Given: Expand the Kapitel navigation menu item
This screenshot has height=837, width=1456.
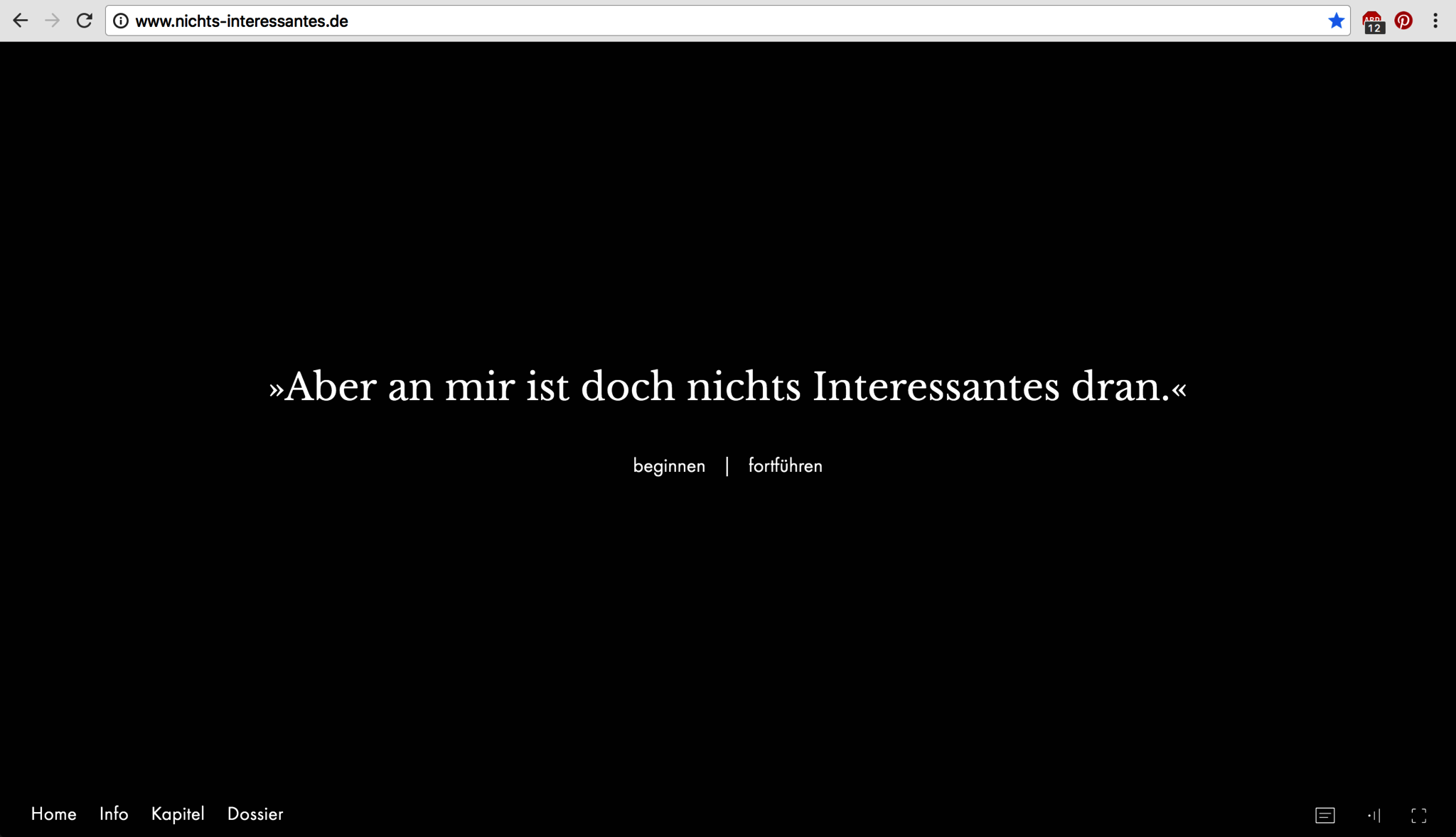Looking at the screenshot, I should (177, 813).
